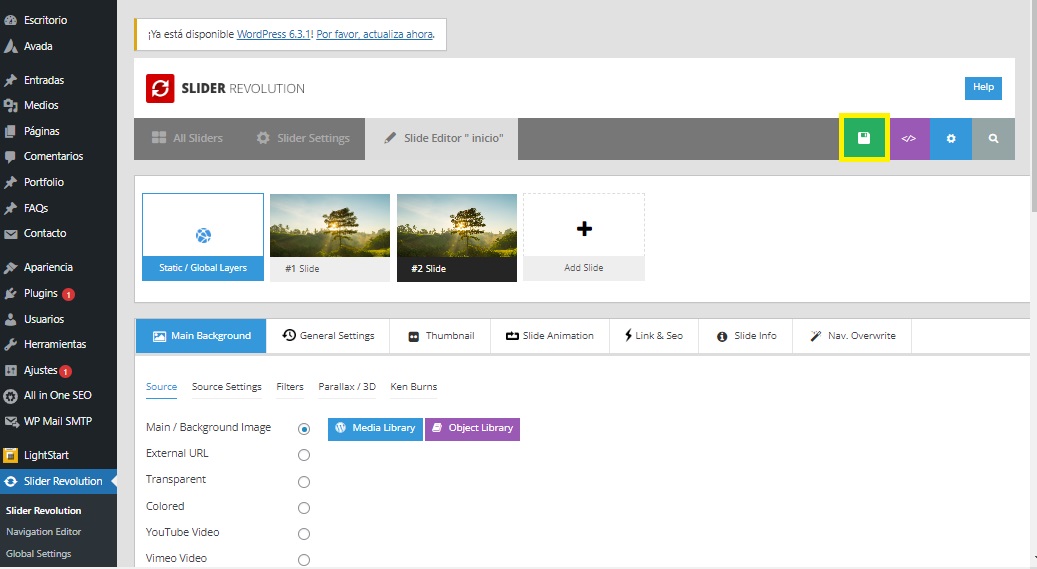Open the purple custom CSS/code icon
Viewport: 1037px width, 569px height.
click(x=908, y=139)
